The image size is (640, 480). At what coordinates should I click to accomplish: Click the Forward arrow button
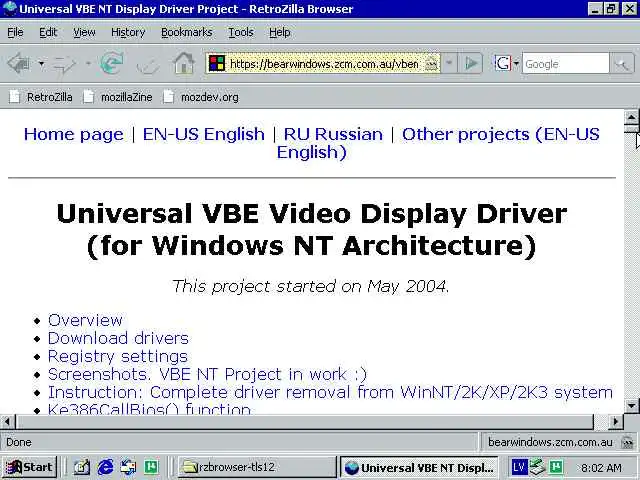coord(65,63)
